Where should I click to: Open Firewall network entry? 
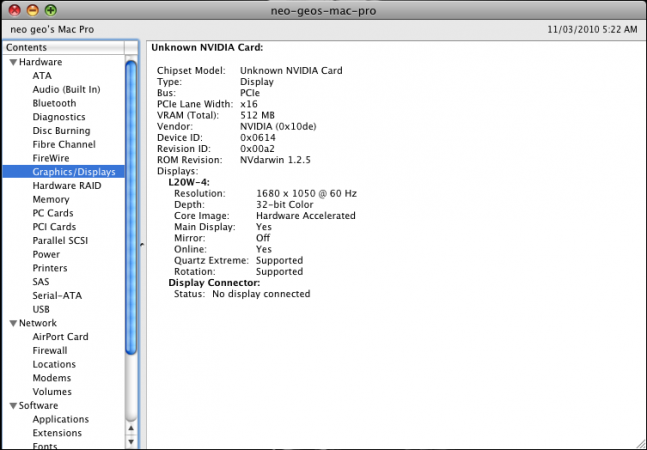pos(50,351)
